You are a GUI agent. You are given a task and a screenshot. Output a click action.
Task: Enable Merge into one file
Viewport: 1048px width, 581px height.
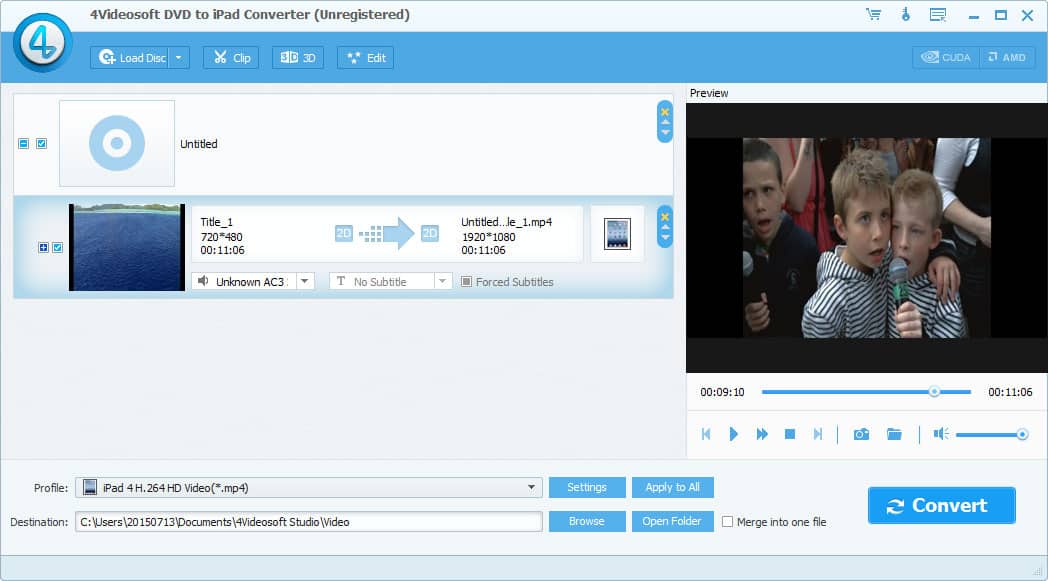click(x=727, y=521)
